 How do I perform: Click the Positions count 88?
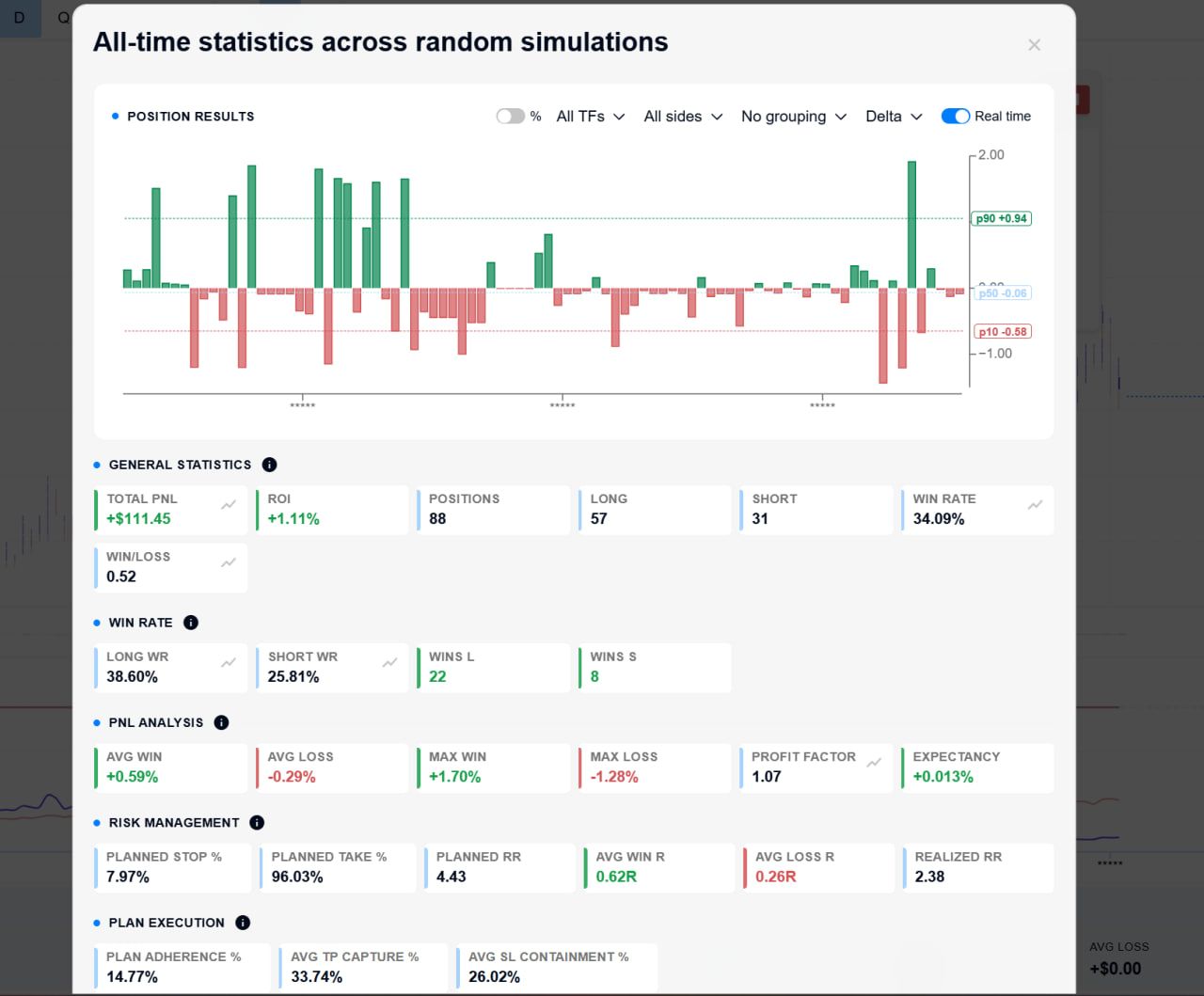click(437, 519)
